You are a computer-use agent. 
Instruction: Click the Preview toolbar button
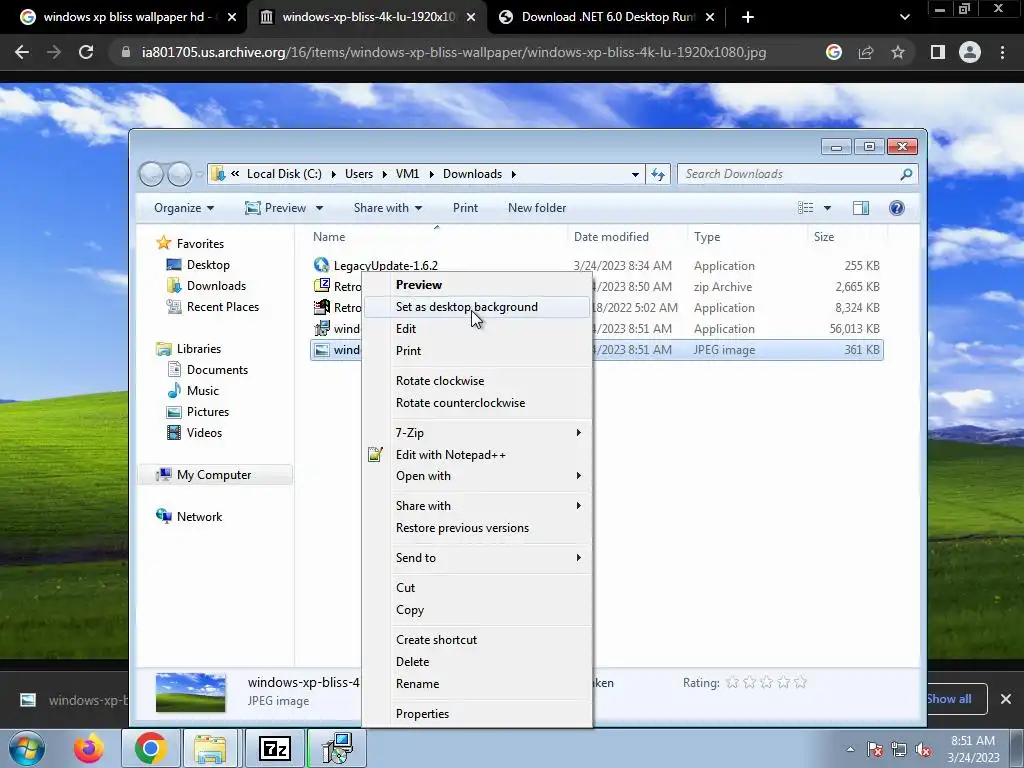276,208
